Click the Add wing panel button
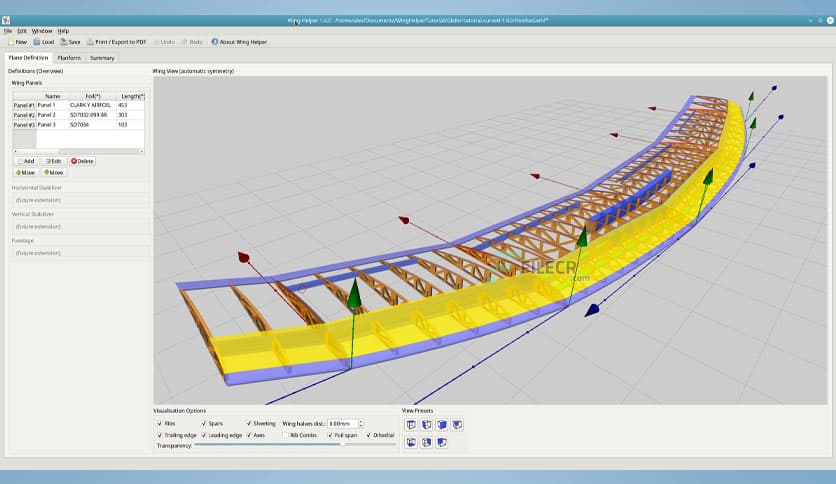The height and width of the screenshot is (484, 836). click(x=26, y=161)
